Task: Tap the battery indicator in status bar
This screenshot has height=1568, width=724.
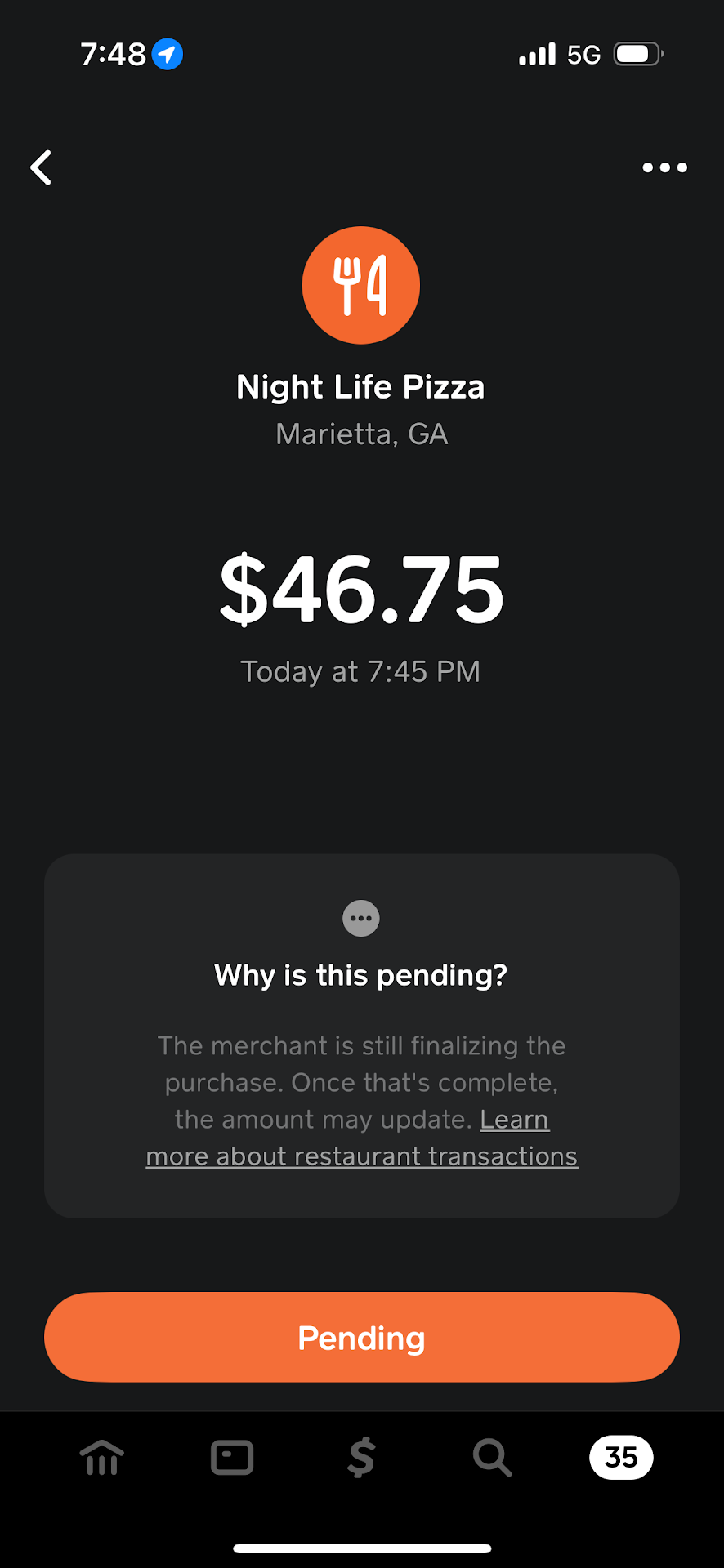Action: point(638,54)
